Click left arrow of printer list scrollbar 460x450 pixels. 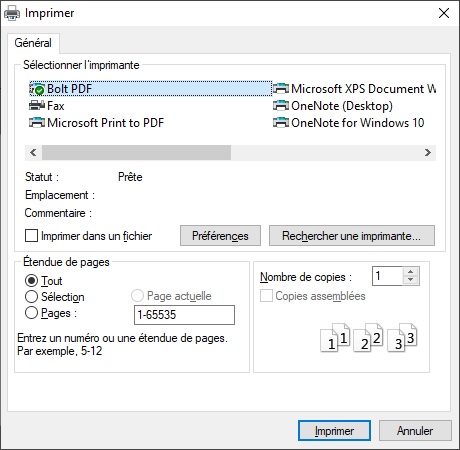click(x=33, y=153)
